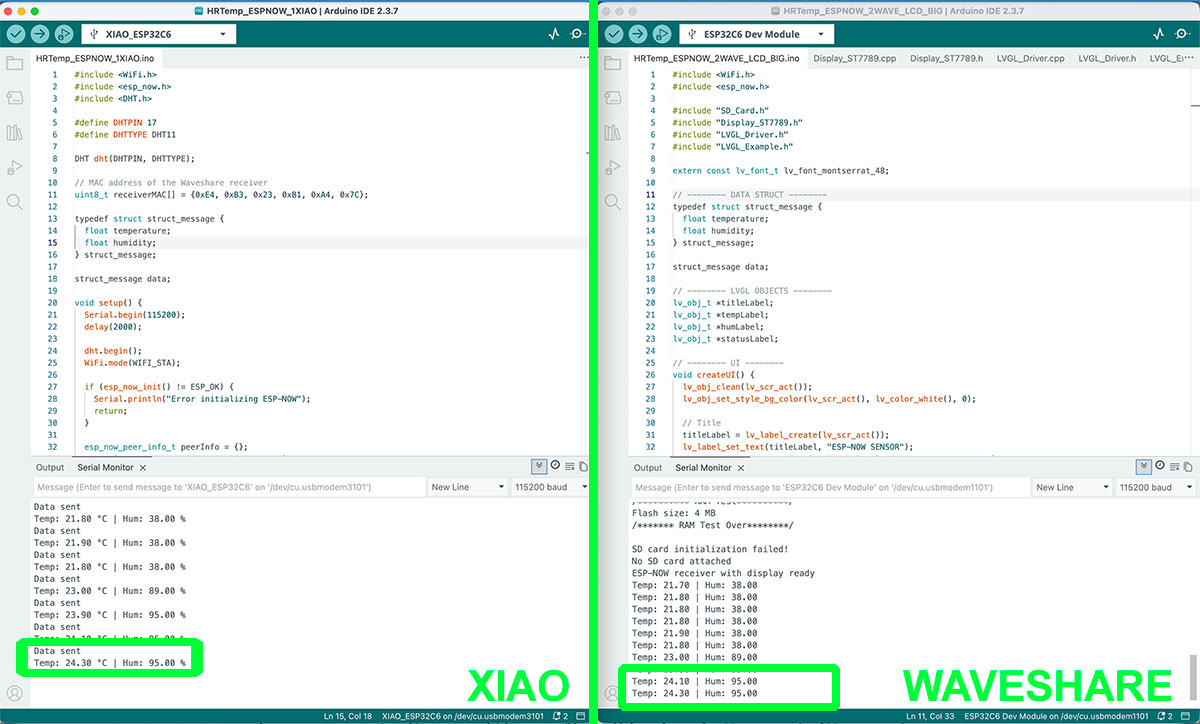The image size is (1200, 724).
Task: Click 'SD card initialization failed!' in right monitor
Action: coord(709,549)
